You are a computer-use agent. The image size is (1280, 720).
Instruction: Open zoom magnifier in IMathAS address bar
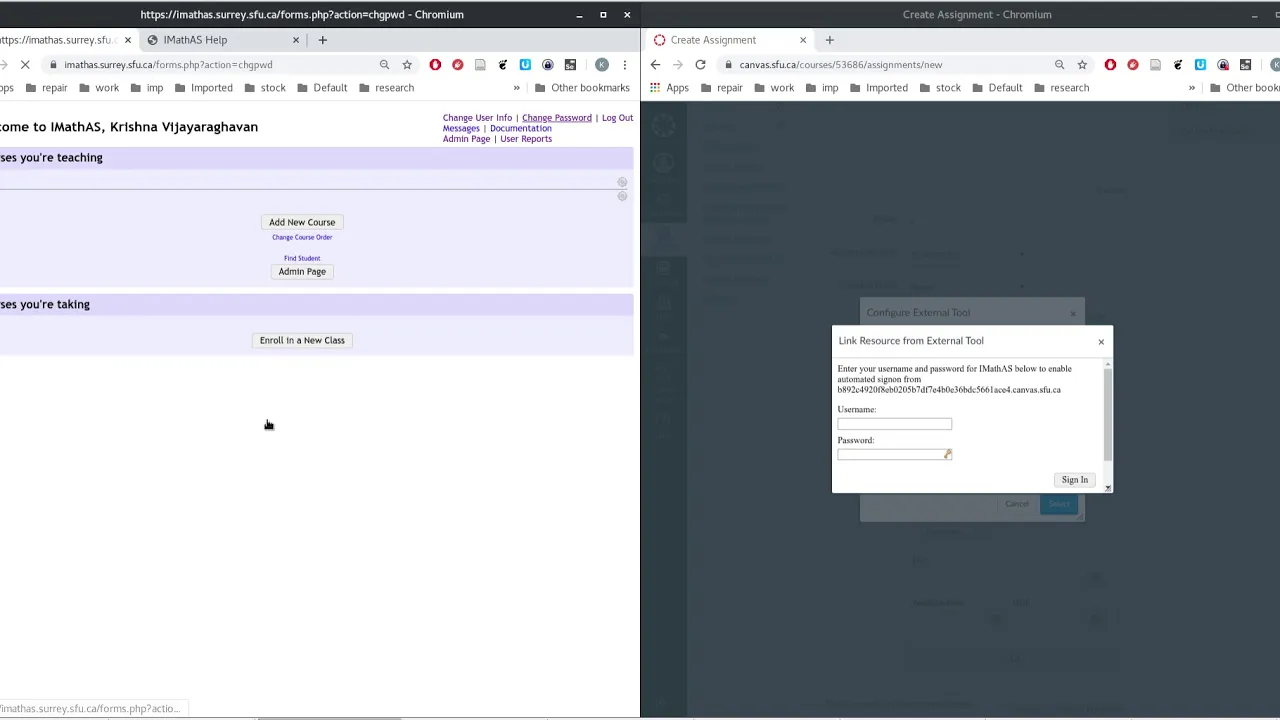click(x=384, y=65)
